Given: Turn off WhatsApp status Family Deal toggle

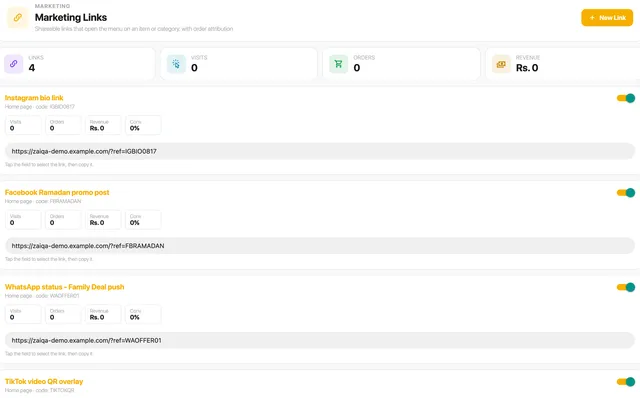Looking at the screenshot, I should click(626, 287).
